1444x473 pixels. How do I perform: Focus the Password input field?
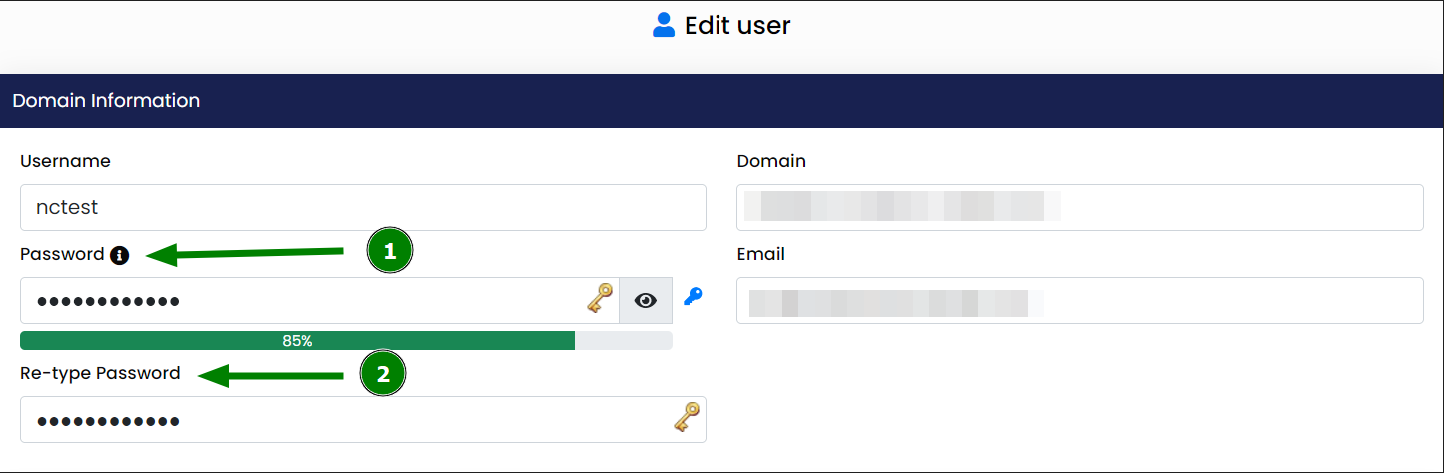(320, 300)
